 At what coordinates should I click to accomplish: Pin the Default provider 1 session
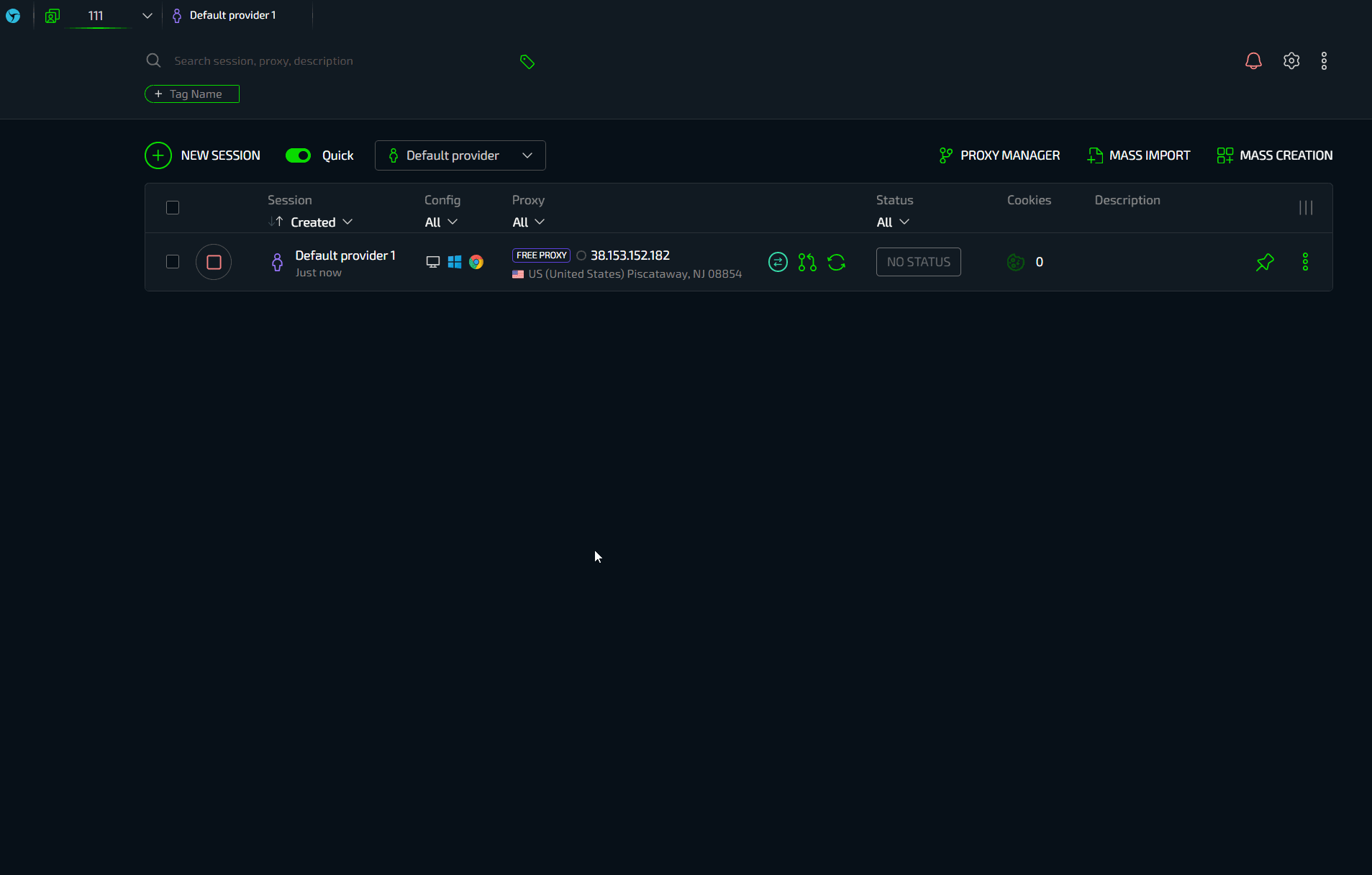tap(1265, 262)
